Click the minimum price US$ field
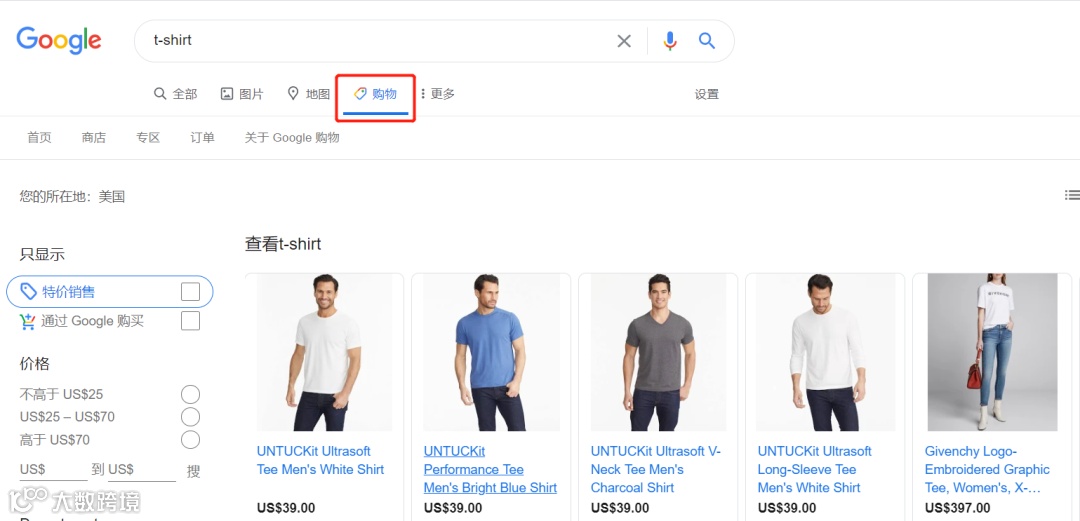 coord(53,470)
